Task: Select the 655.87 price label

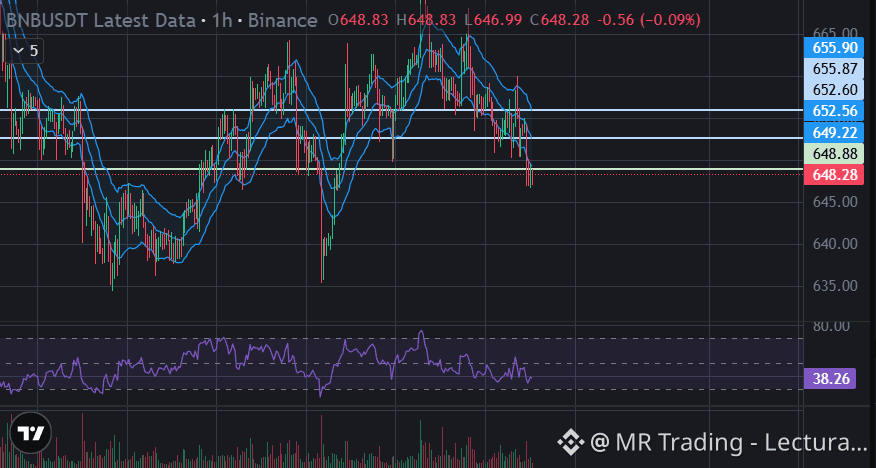Action: tap(834, 69)
